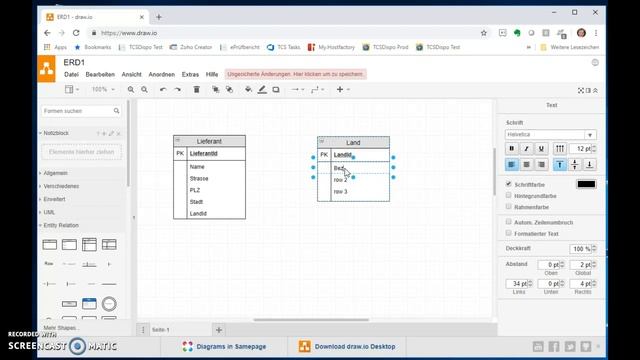Collapse the Entity Relation category
Viewport: 640px width, 360px height.
tap(61, 225)
